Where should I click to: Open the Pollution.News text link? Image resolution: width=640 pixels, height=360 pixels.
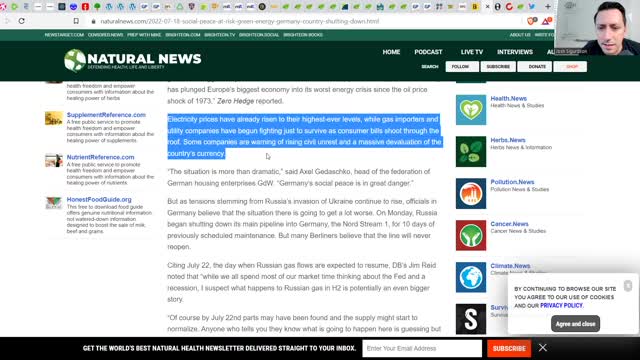click(x=512, y=182)
